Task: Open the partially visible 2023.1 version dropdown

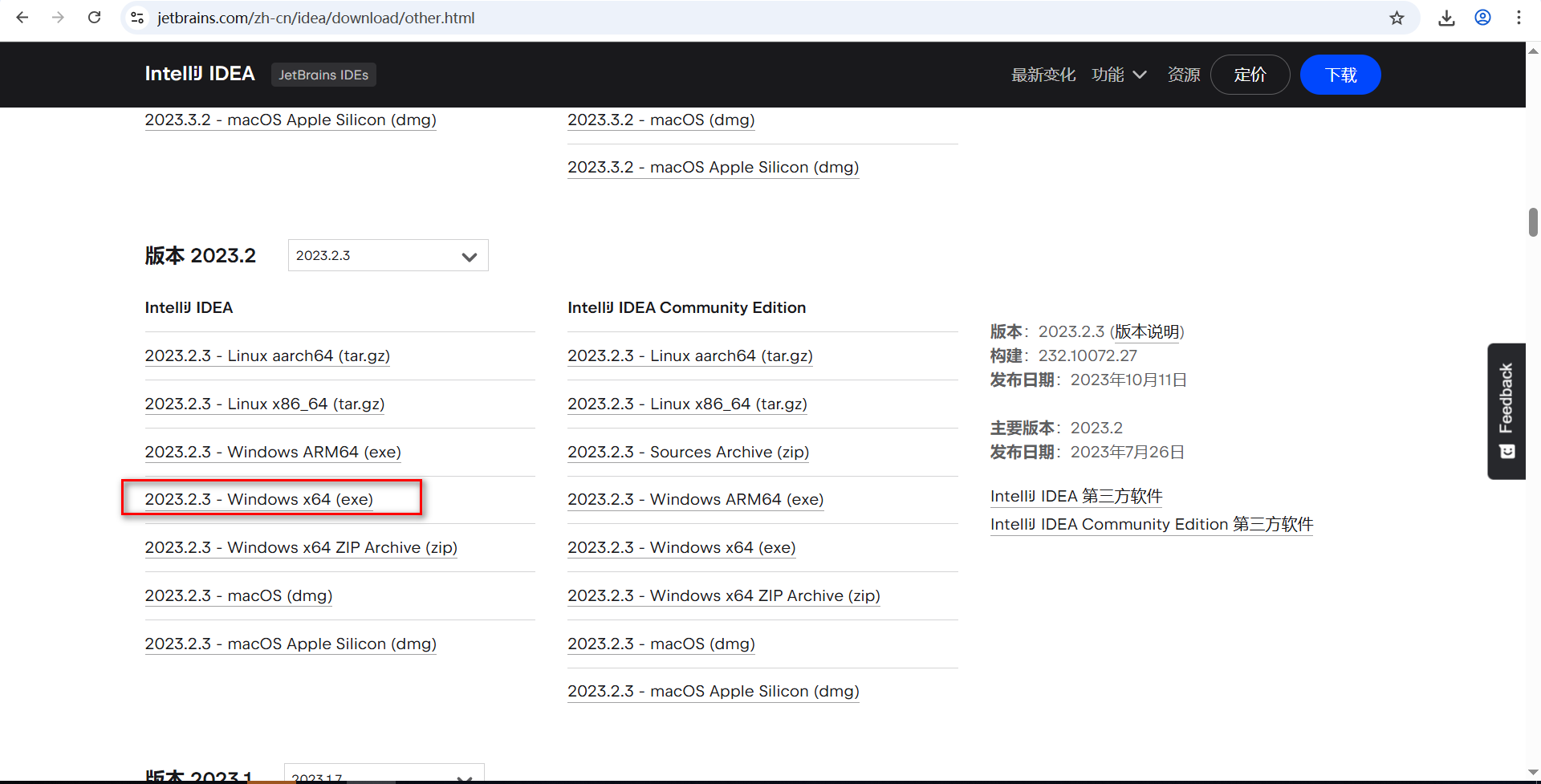Action: 384,774
